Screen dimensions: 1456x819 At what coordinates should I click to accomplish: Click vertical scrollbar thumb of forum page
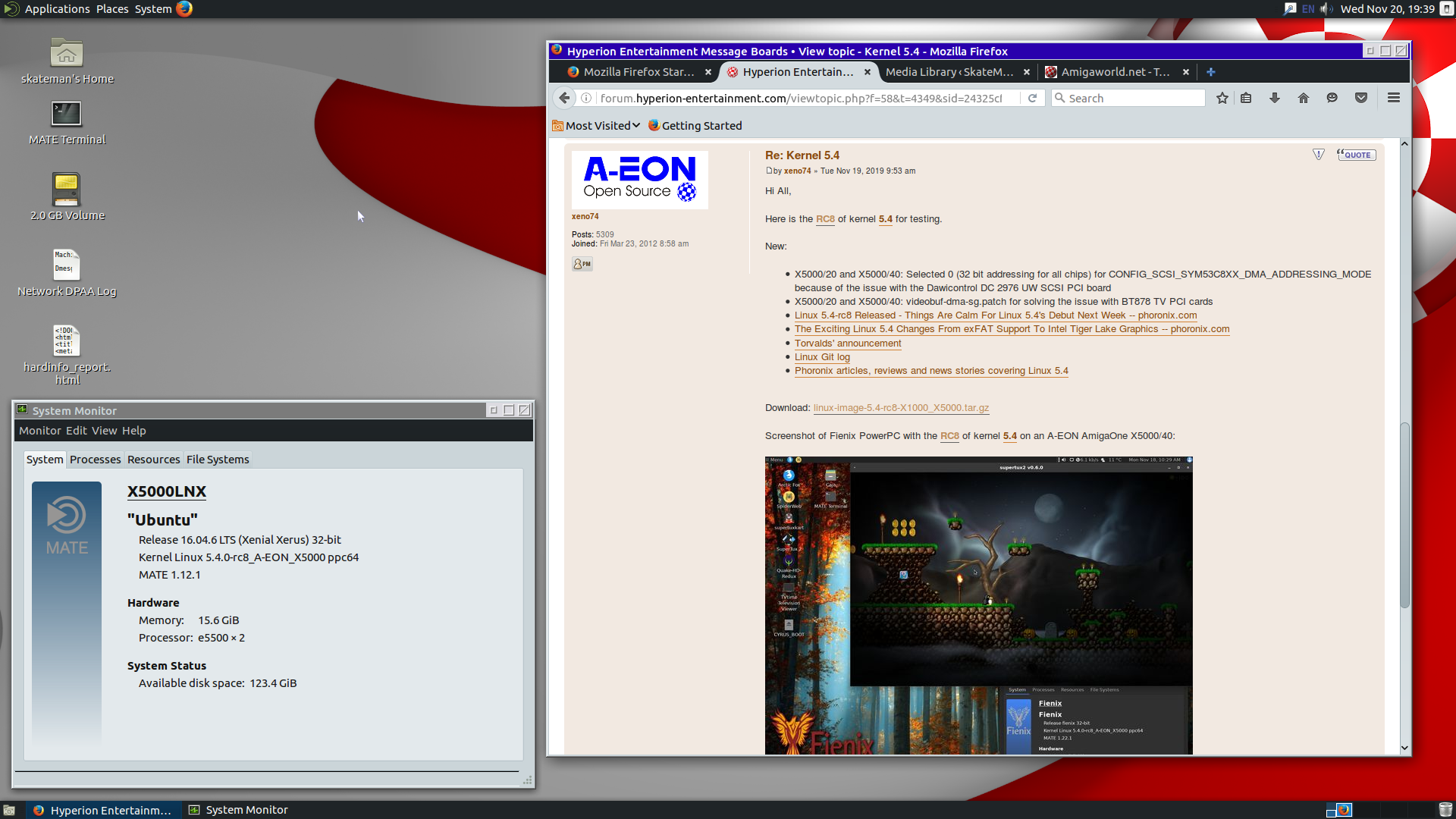1404,516
